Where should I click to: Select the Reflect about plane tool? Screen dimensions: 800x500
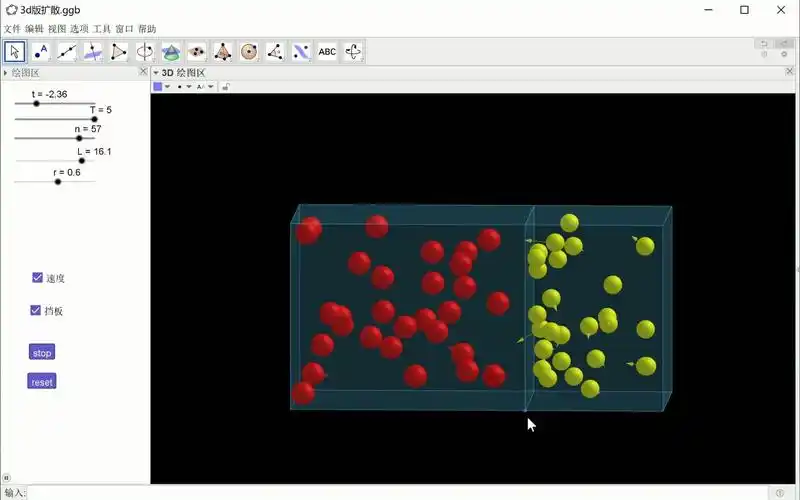click(x=301, y=52)
